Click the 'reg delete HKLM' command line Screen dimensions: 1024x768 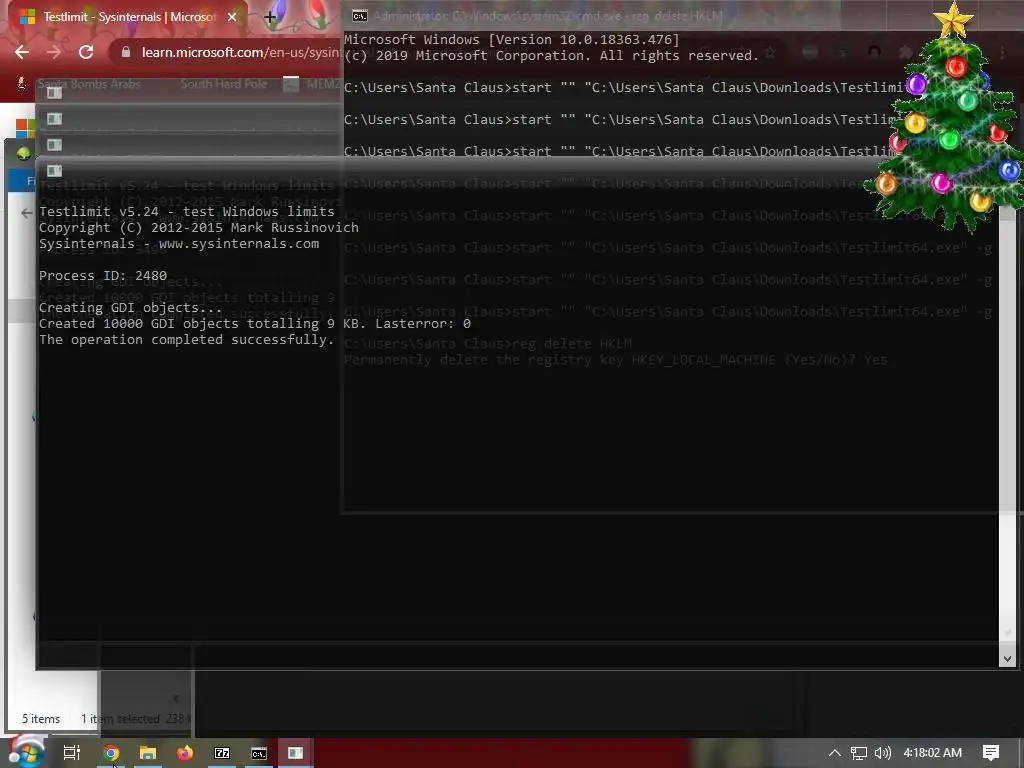click(488, 344)
